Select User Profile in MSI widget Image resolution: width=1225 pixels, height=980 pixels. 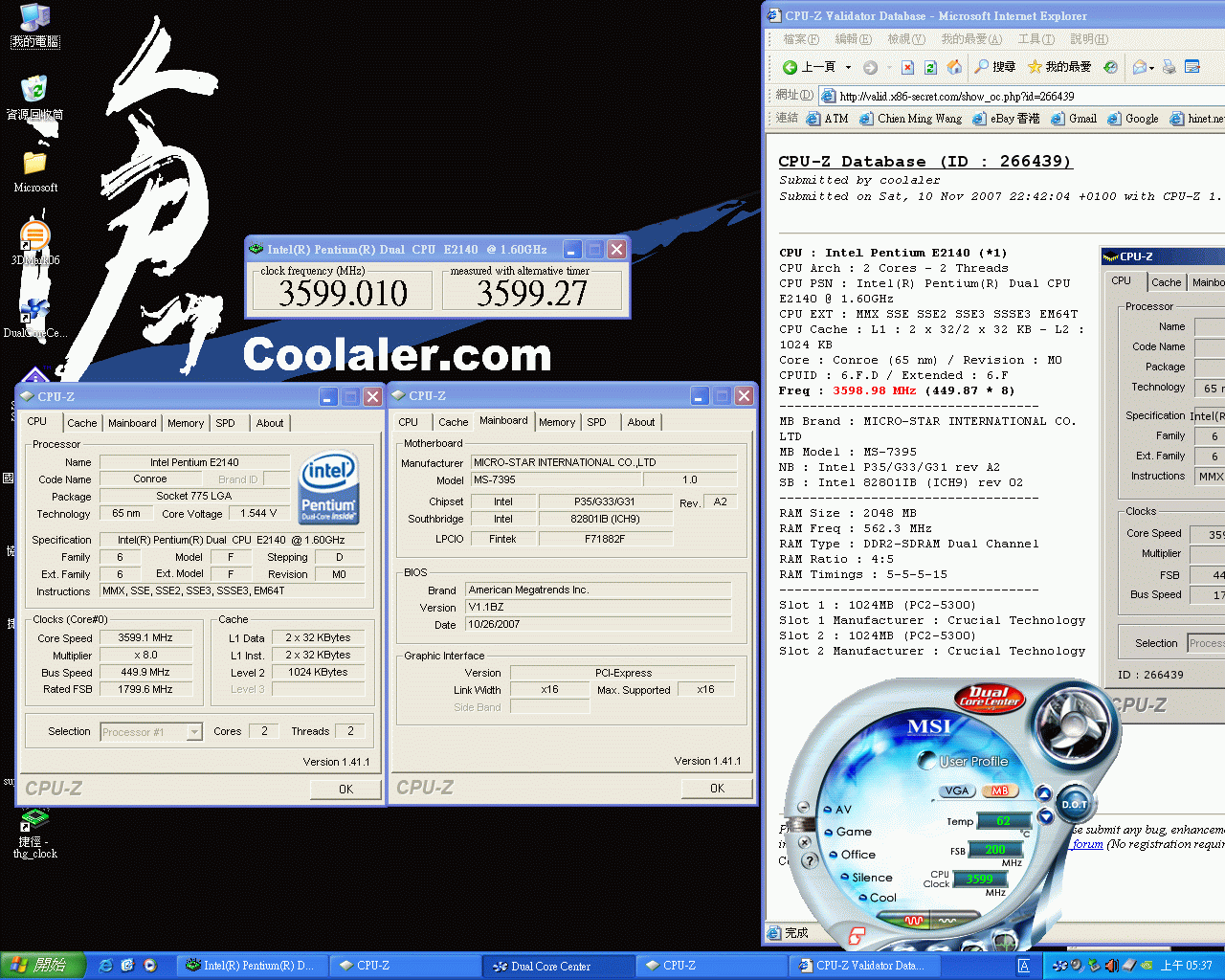click(x=964, y=762)
